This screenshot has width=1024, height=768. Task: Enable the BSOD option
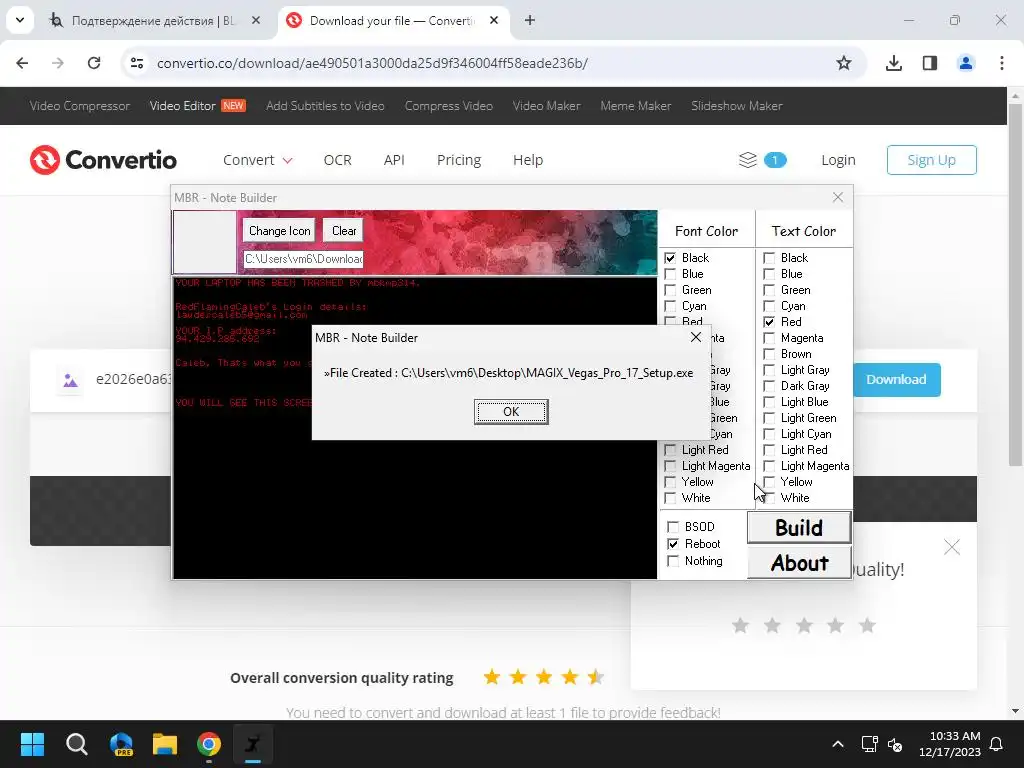(673, 527)
